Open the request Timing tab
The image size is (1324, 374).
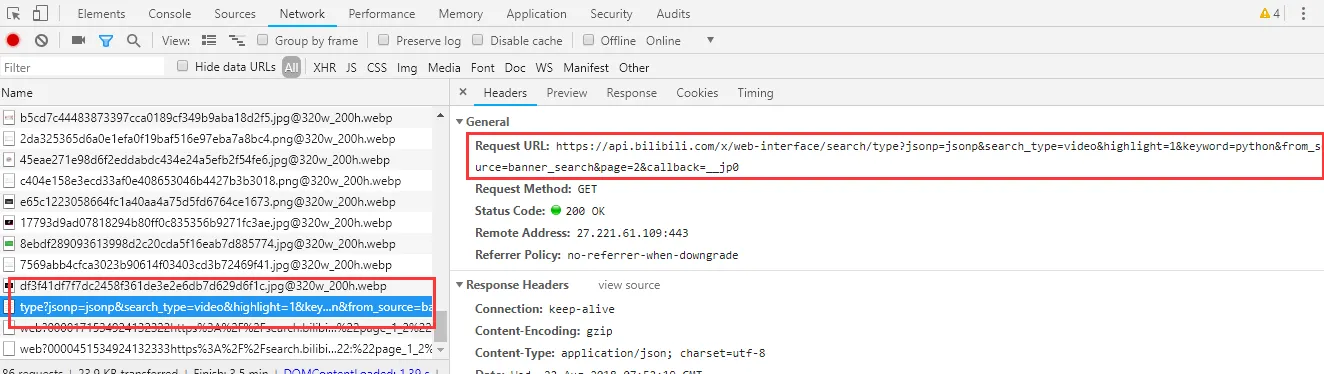(756, 93)
